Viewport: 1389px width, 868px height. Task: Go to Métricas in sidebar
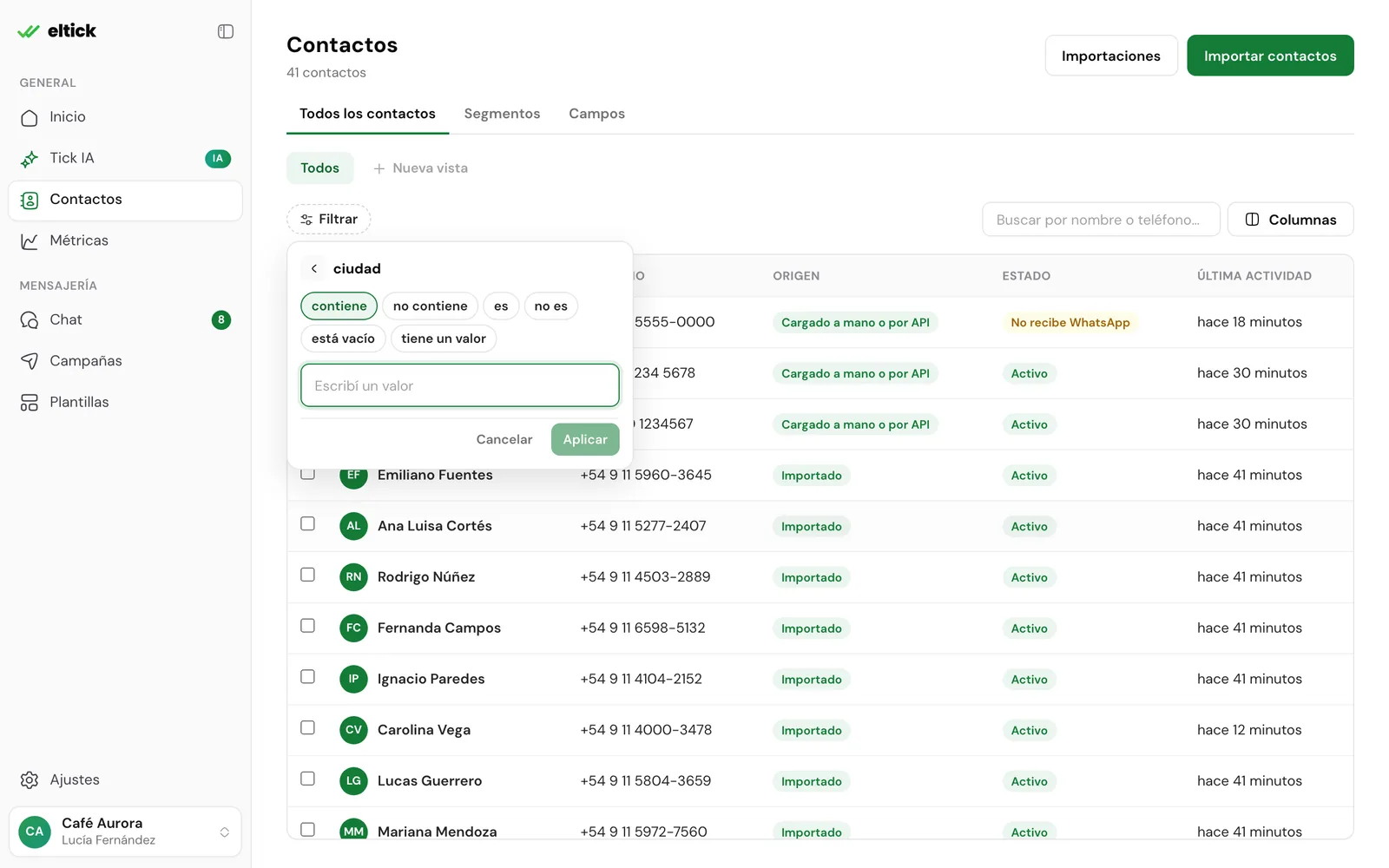point(125,240)
